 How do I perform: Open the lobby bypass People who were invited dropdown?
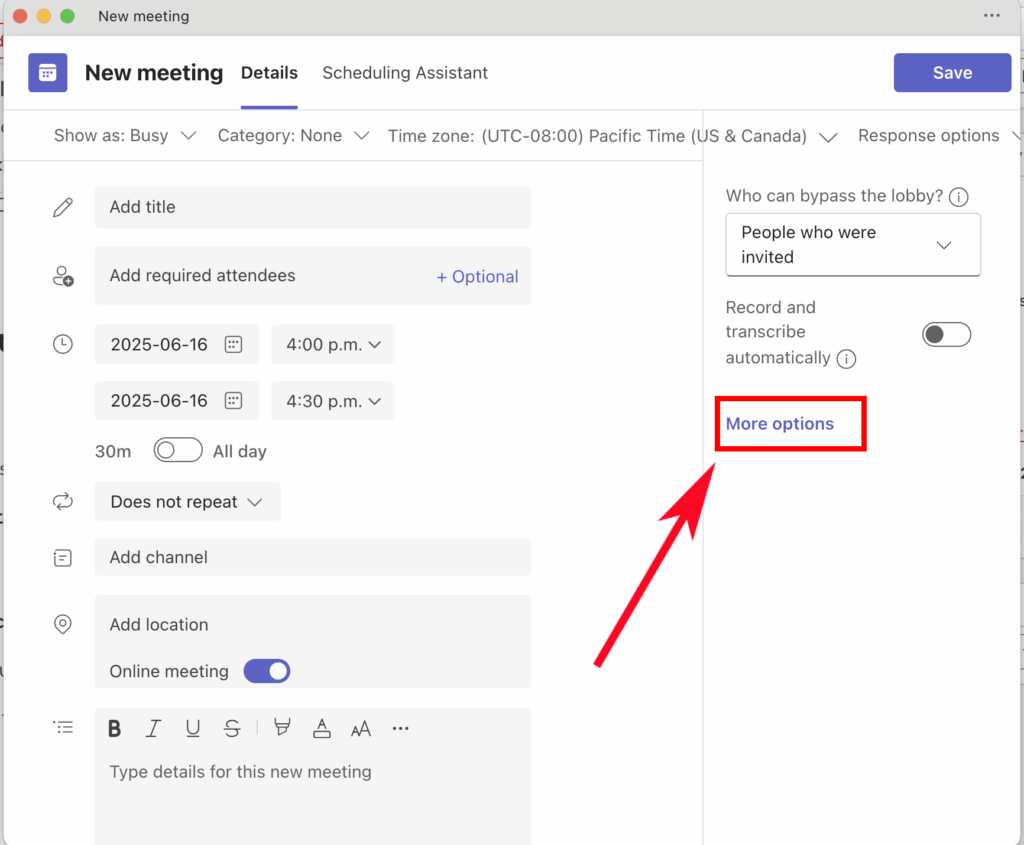point(852,245)
